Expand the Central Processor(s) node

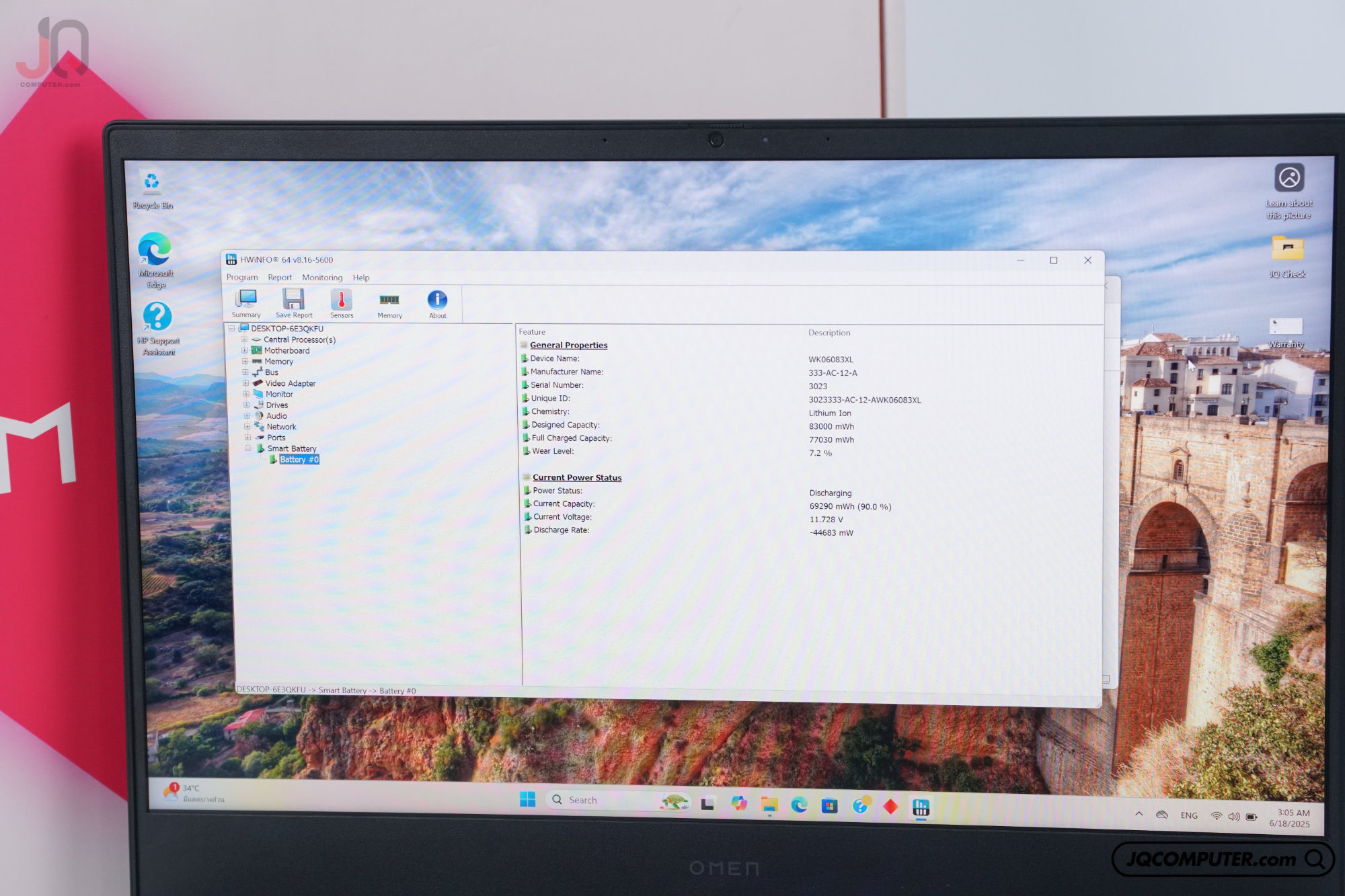tap(244, 339)
